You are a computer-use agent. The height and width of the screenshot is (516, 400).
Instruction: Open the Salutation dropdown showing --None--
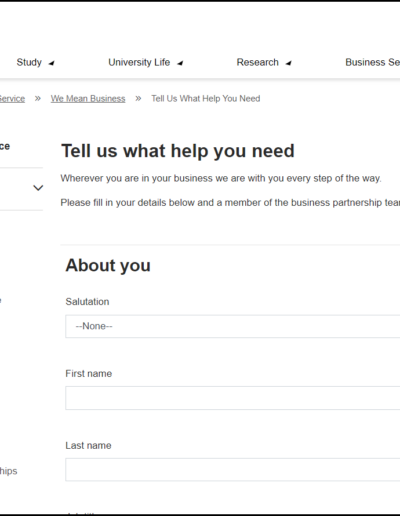tap(233, 326)
